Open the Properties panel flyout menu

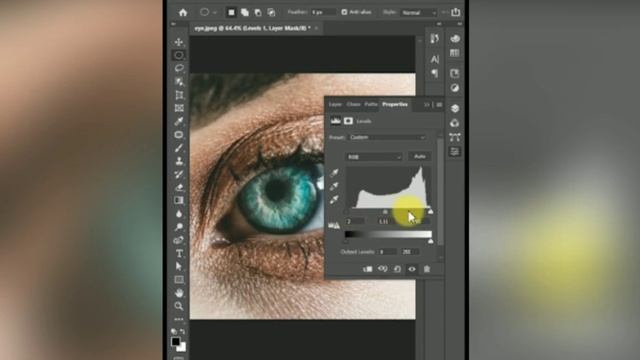tap(439, 105)
